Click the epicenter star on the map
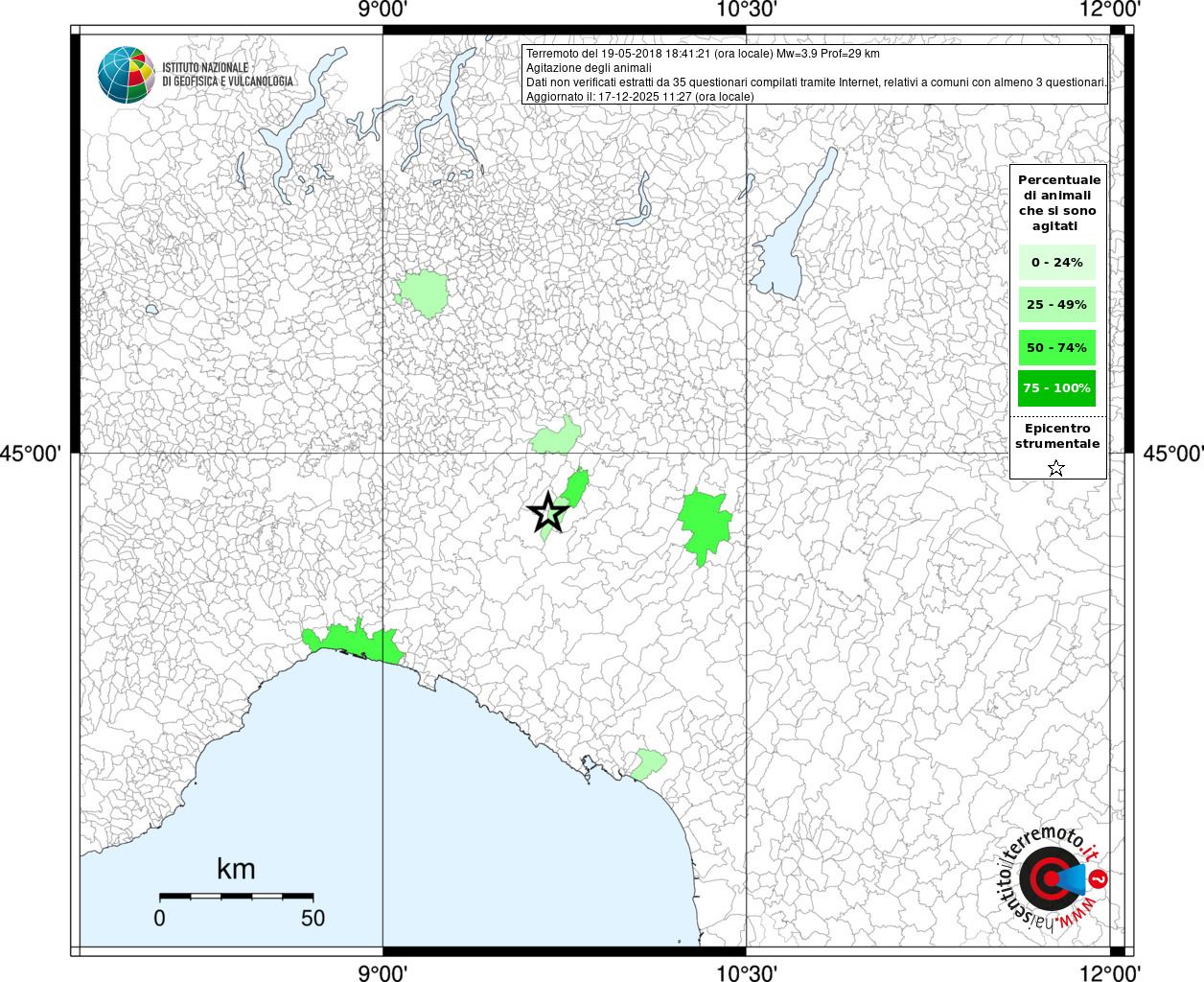 pyautogui.click(x=547, y=512)
